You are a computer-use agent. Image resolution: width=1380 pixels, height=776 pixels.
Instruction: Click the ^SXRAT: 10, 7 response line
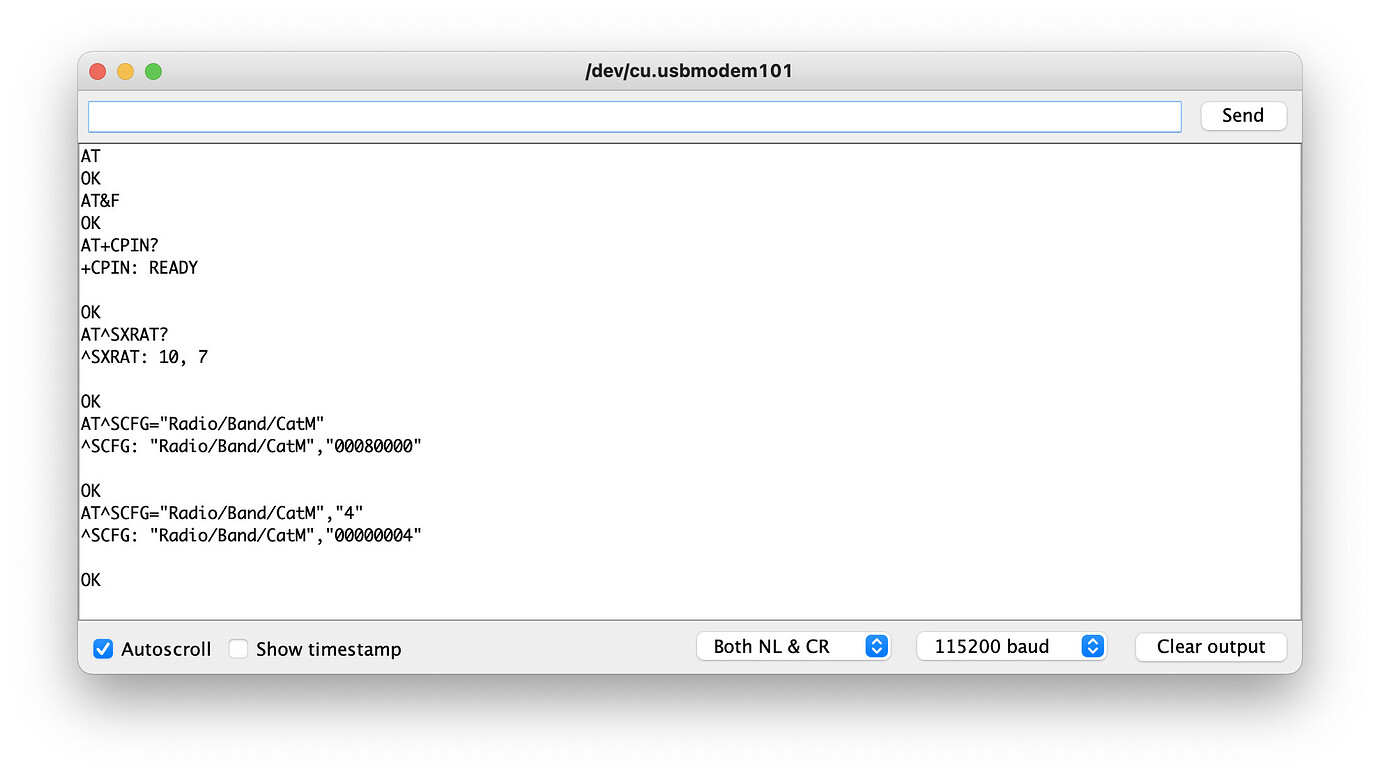click(145, 357)
